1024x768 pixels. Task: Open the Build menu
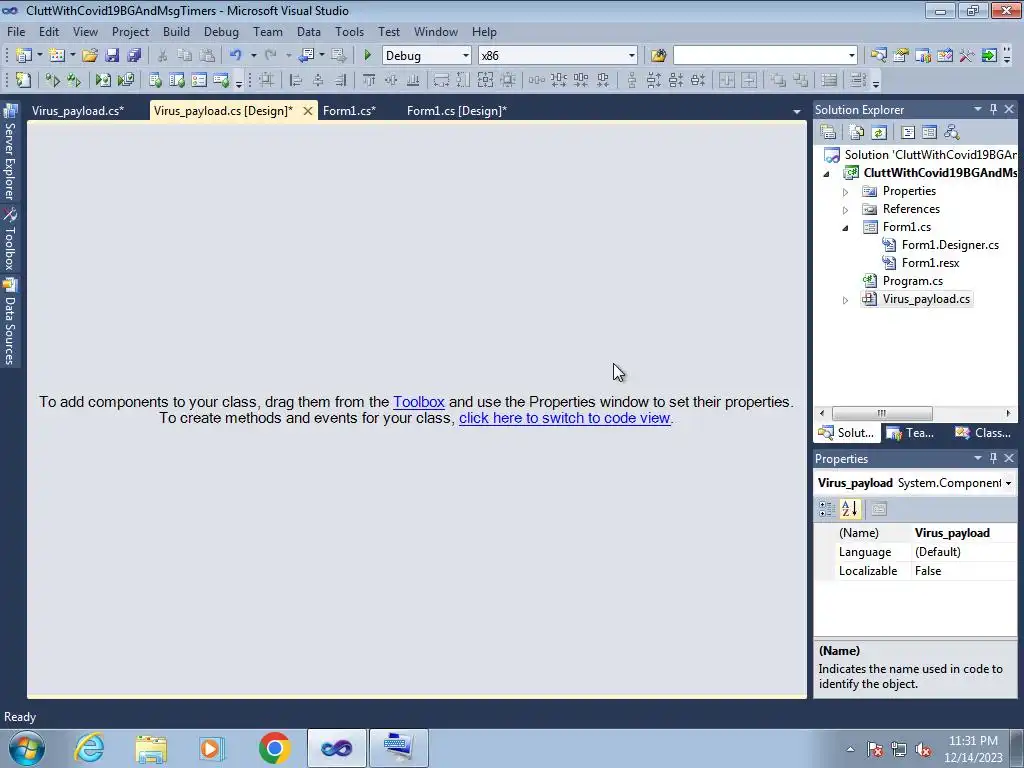pos(176,32)
